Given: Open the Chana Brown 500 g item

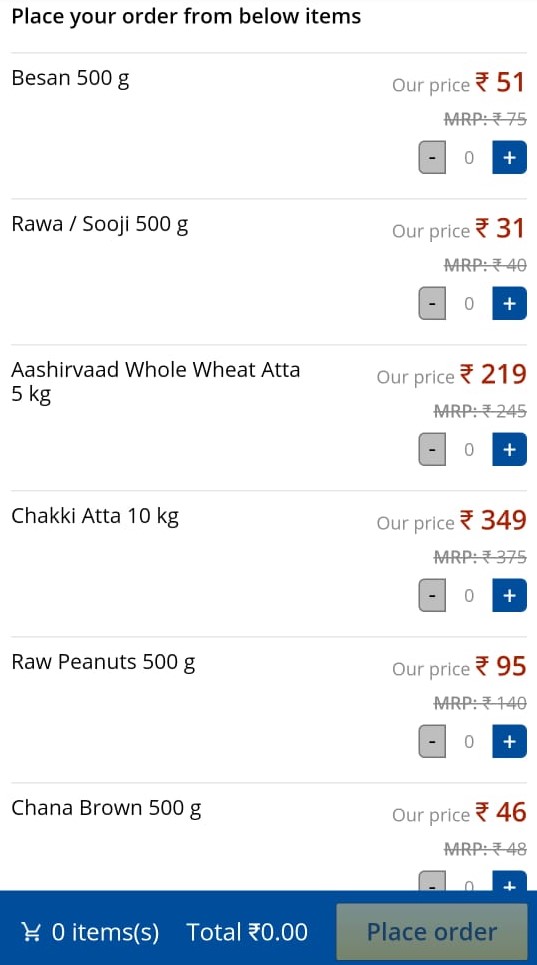Looking at the screenshot, I should point(106,808).
